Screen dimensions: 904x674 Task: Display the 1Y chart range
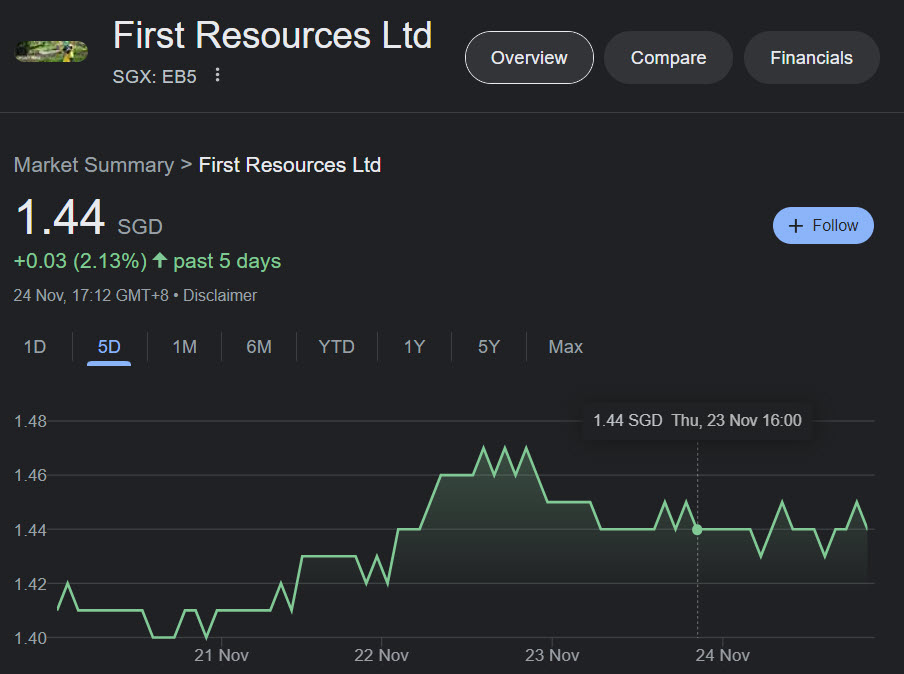pyautogui.click(x=414, y=347)
